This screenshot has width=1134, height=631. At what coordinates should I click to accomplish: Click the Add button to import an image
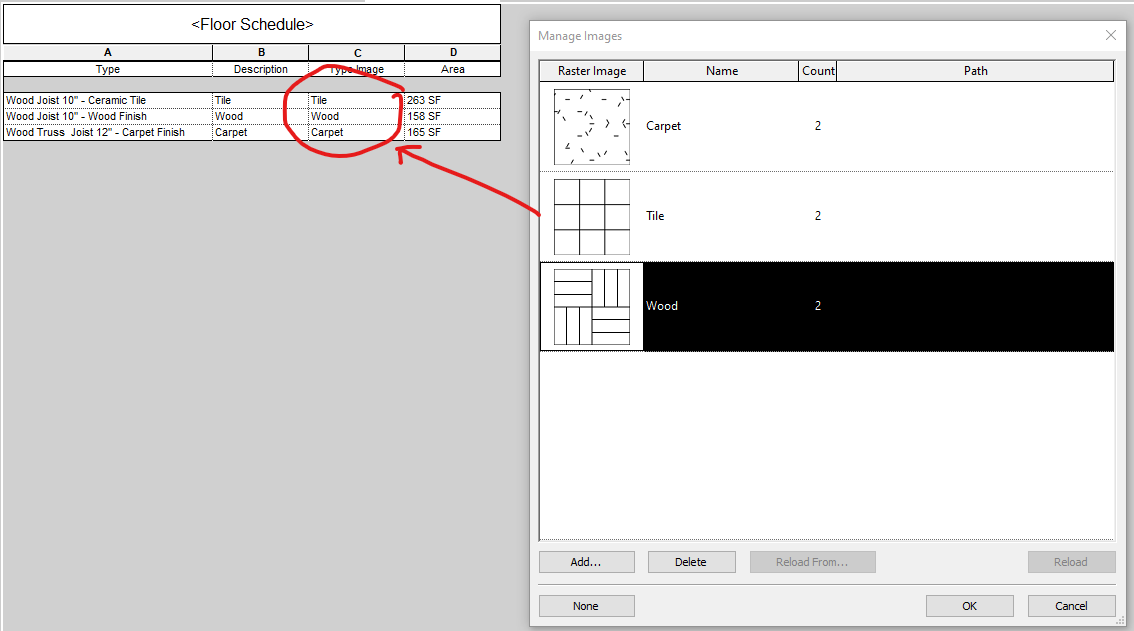[586, 561]
